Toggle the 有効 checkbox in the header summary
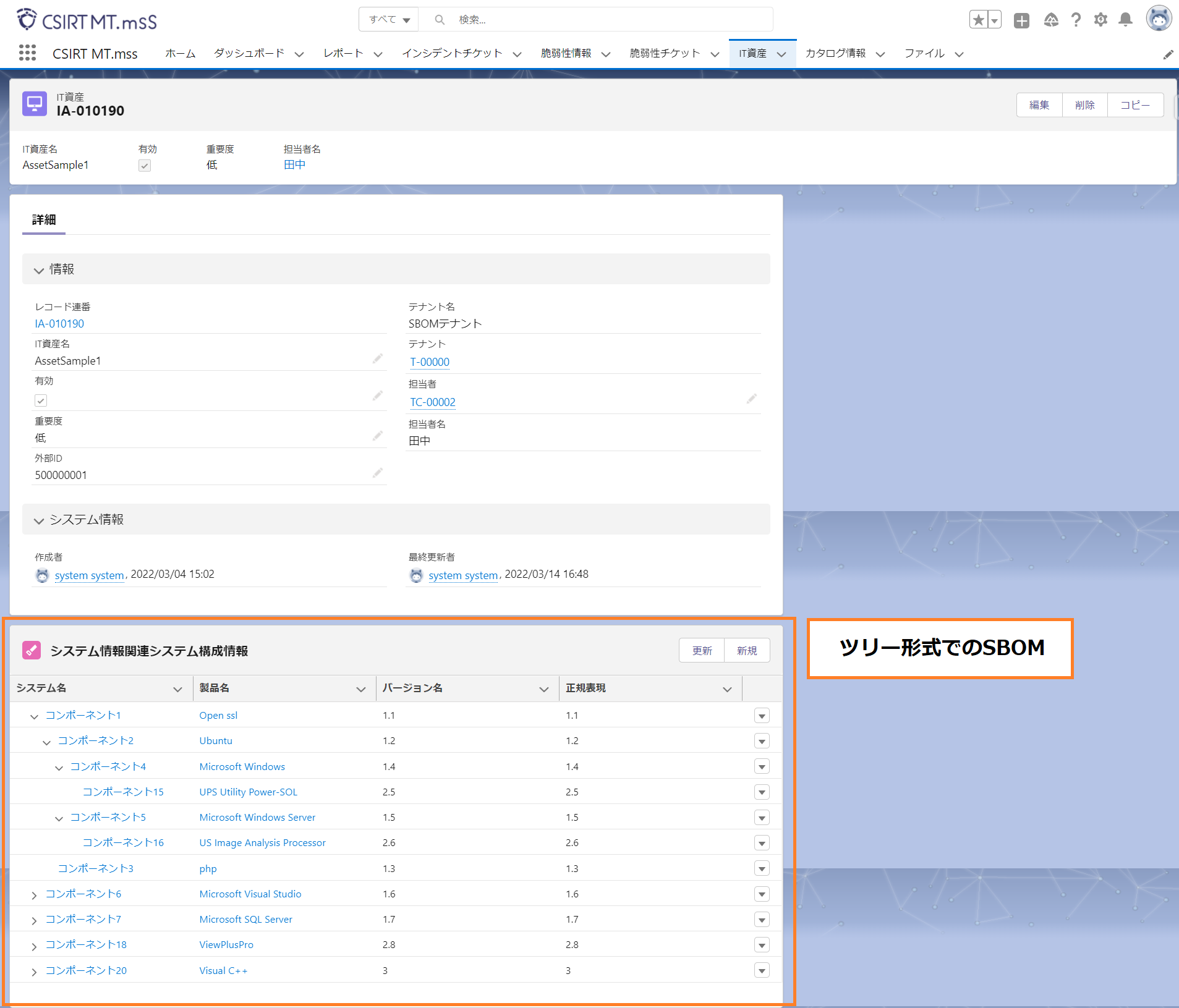 [145, 166]
